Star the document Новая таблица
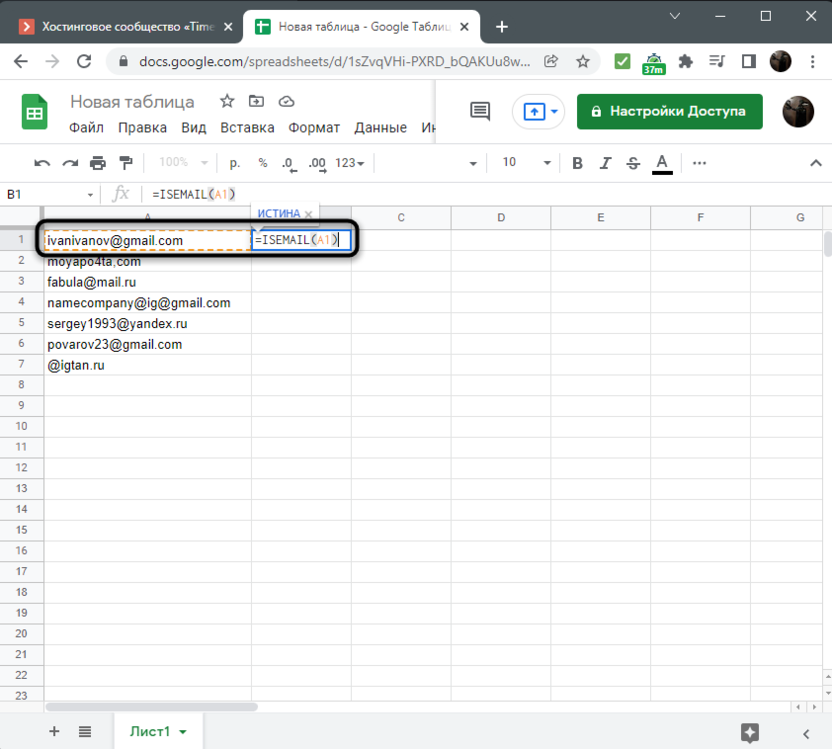The width and height of the screenshot is (832, 749). click(227, 102)
